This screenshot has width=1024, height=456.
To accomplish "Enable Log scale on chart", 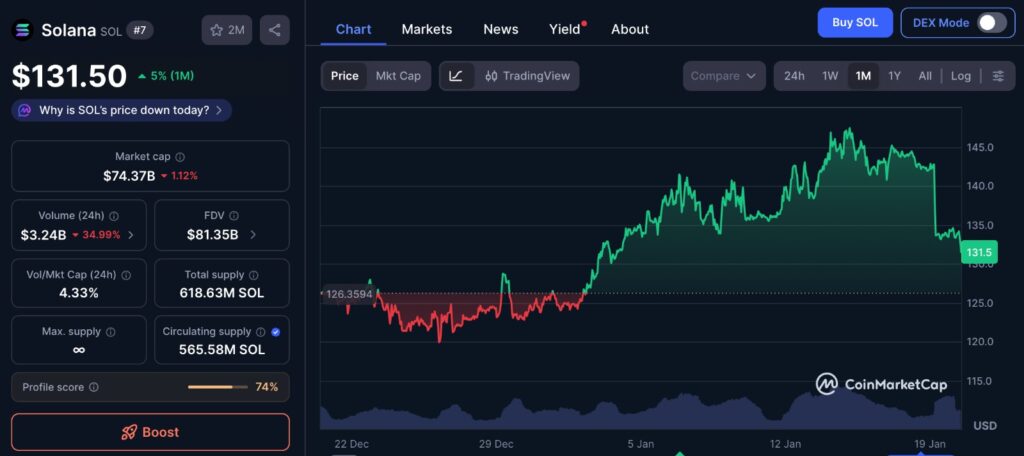I will (x=961, y=76).
